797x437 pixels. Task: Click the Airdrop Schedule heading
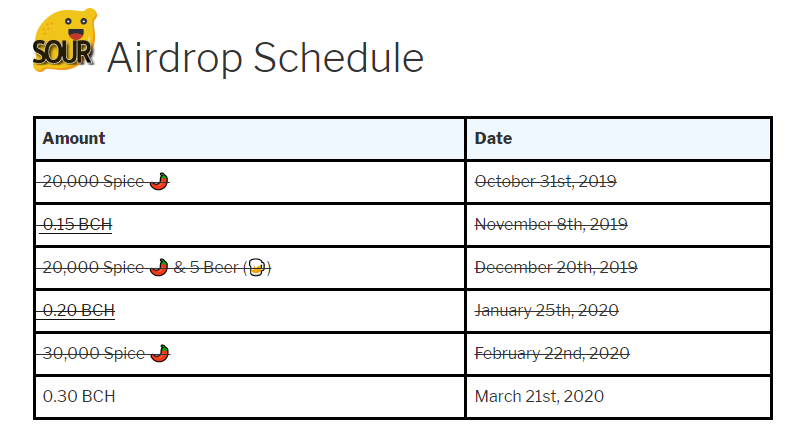click(265, 58)
